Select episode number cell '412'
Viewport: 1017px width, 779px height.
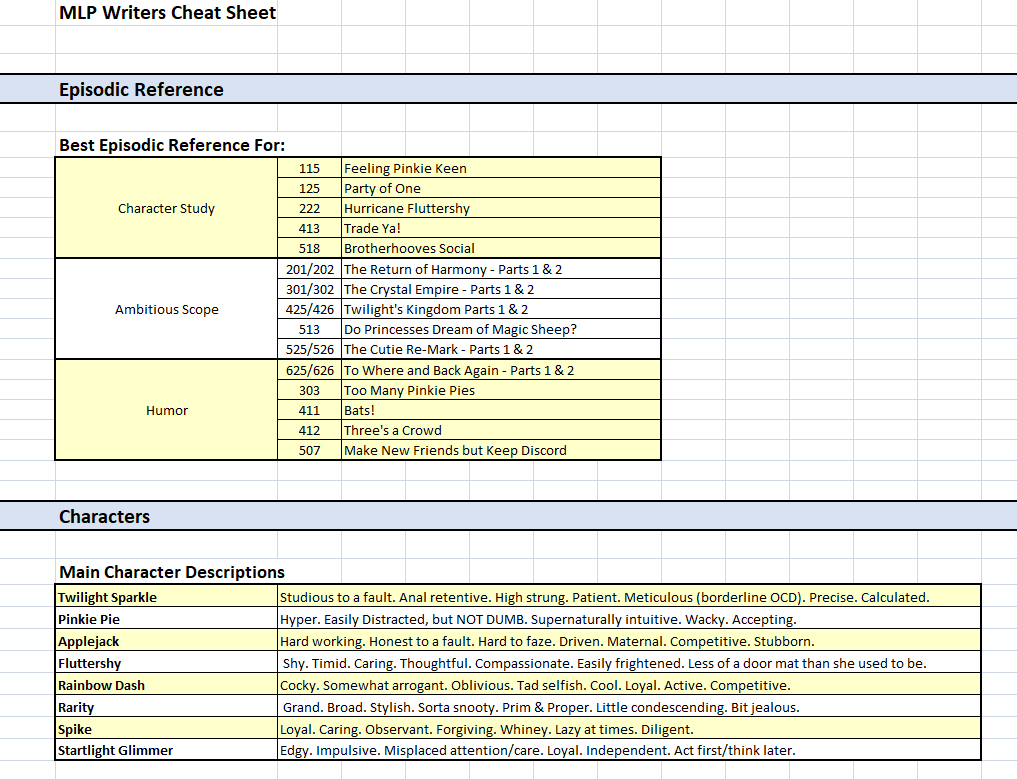pos(309,431)
